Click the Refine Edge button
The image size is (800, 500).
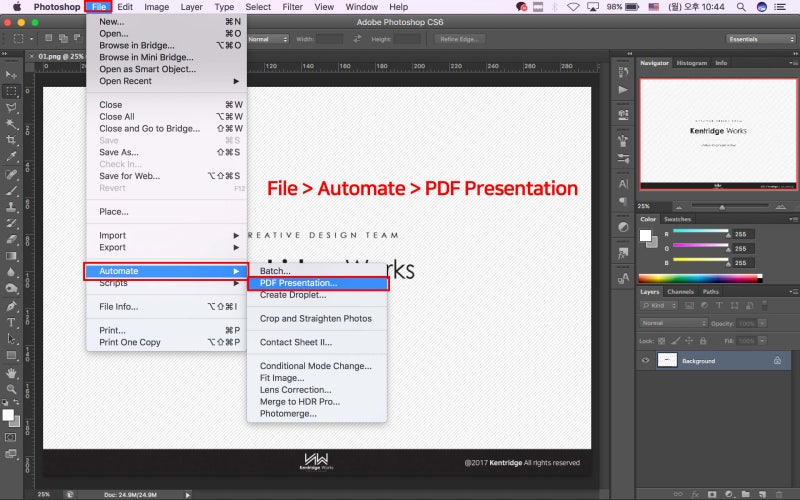459,39
